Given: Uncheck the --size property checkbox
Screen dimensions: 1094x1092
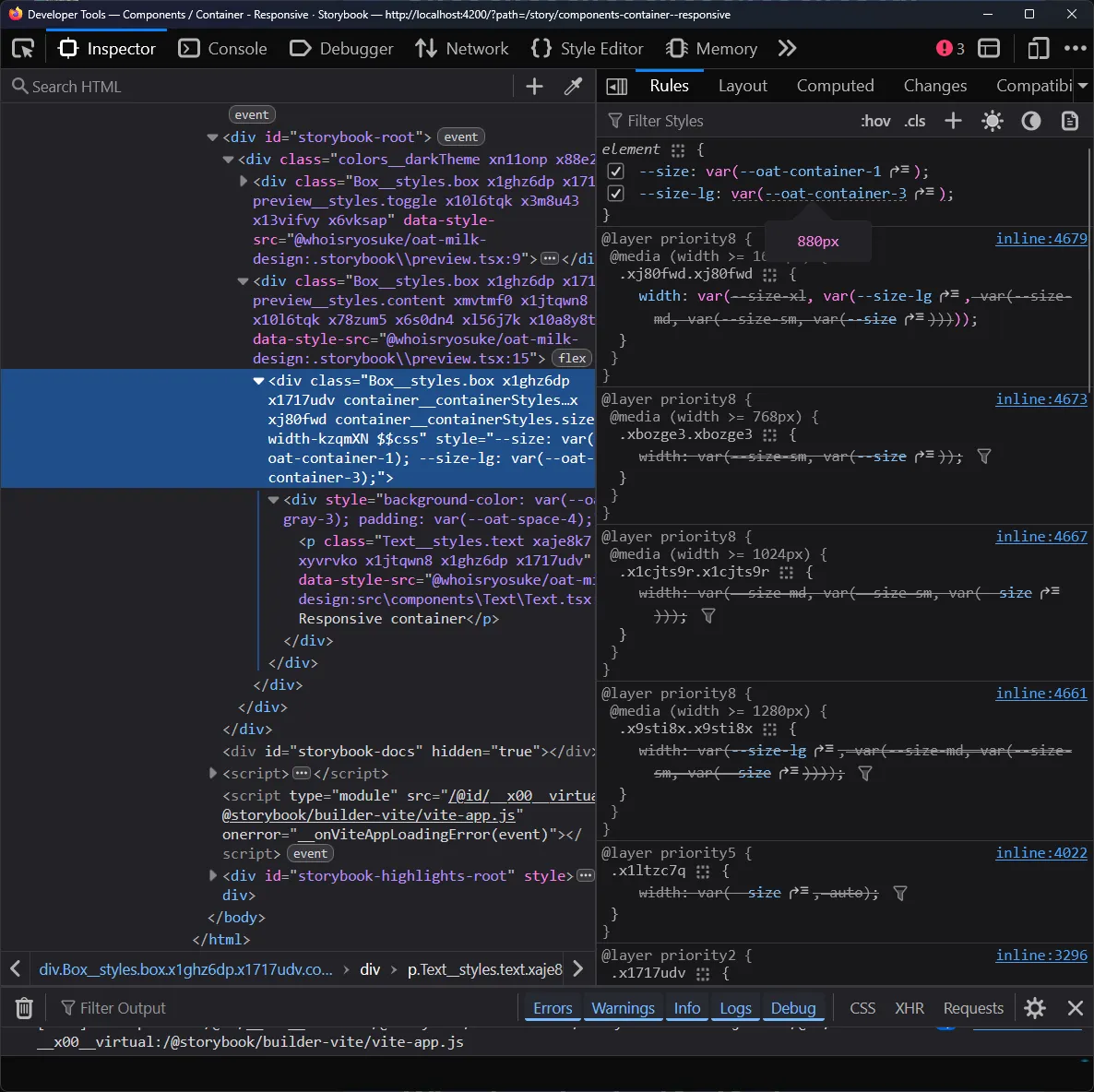Looking at the screenshot, I should coord(616,172).
